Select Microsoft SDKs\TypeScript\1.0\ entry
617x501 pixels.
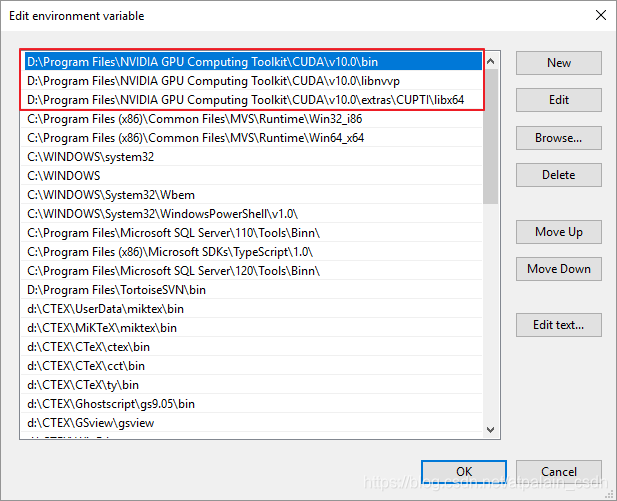click(x=253, y=252)
